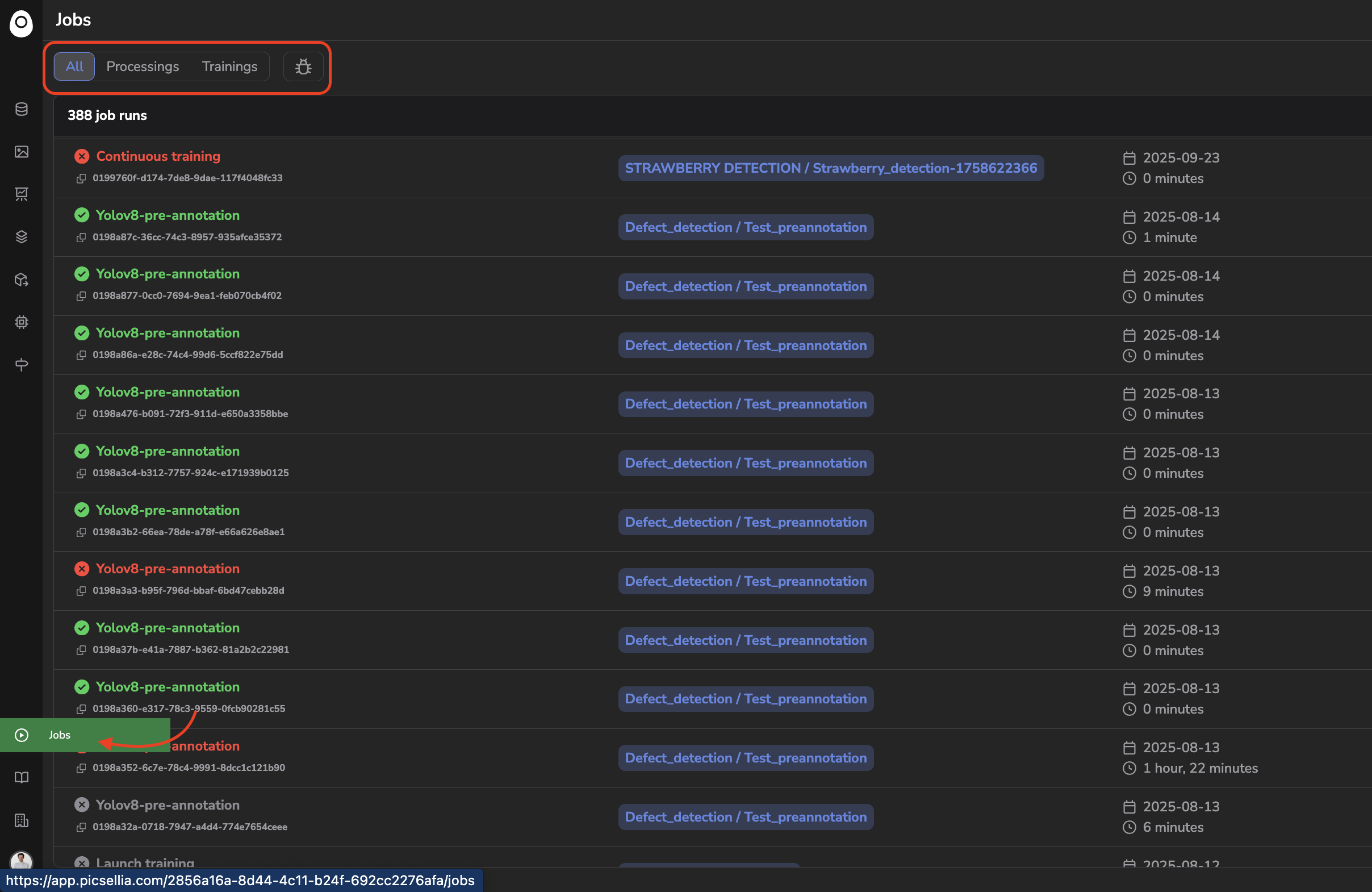Open the documentation book sidebar icon
This screenshot has height=892, width=1372.
[x=22, y=777]
